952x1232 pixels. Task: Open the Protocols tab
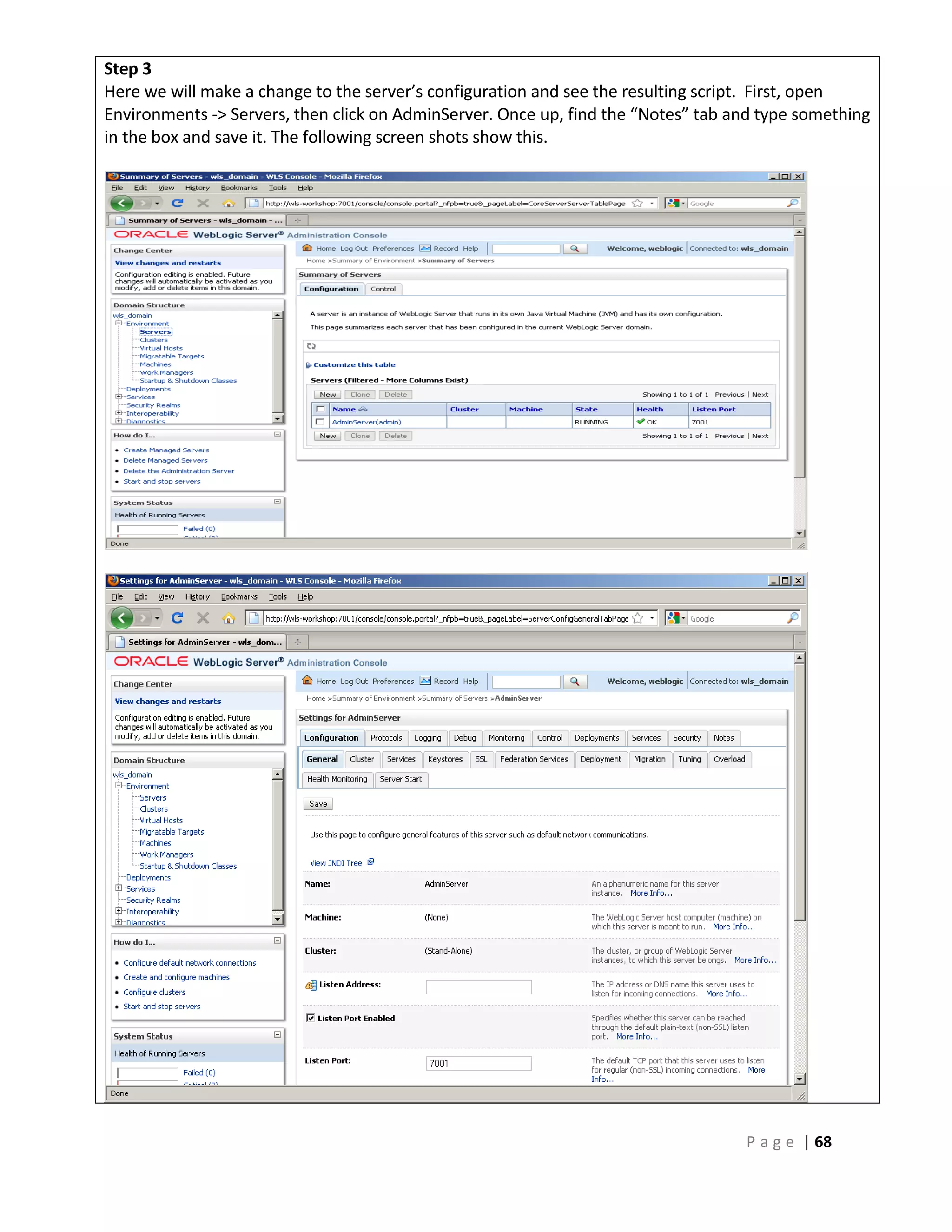(x=386, y=737)
